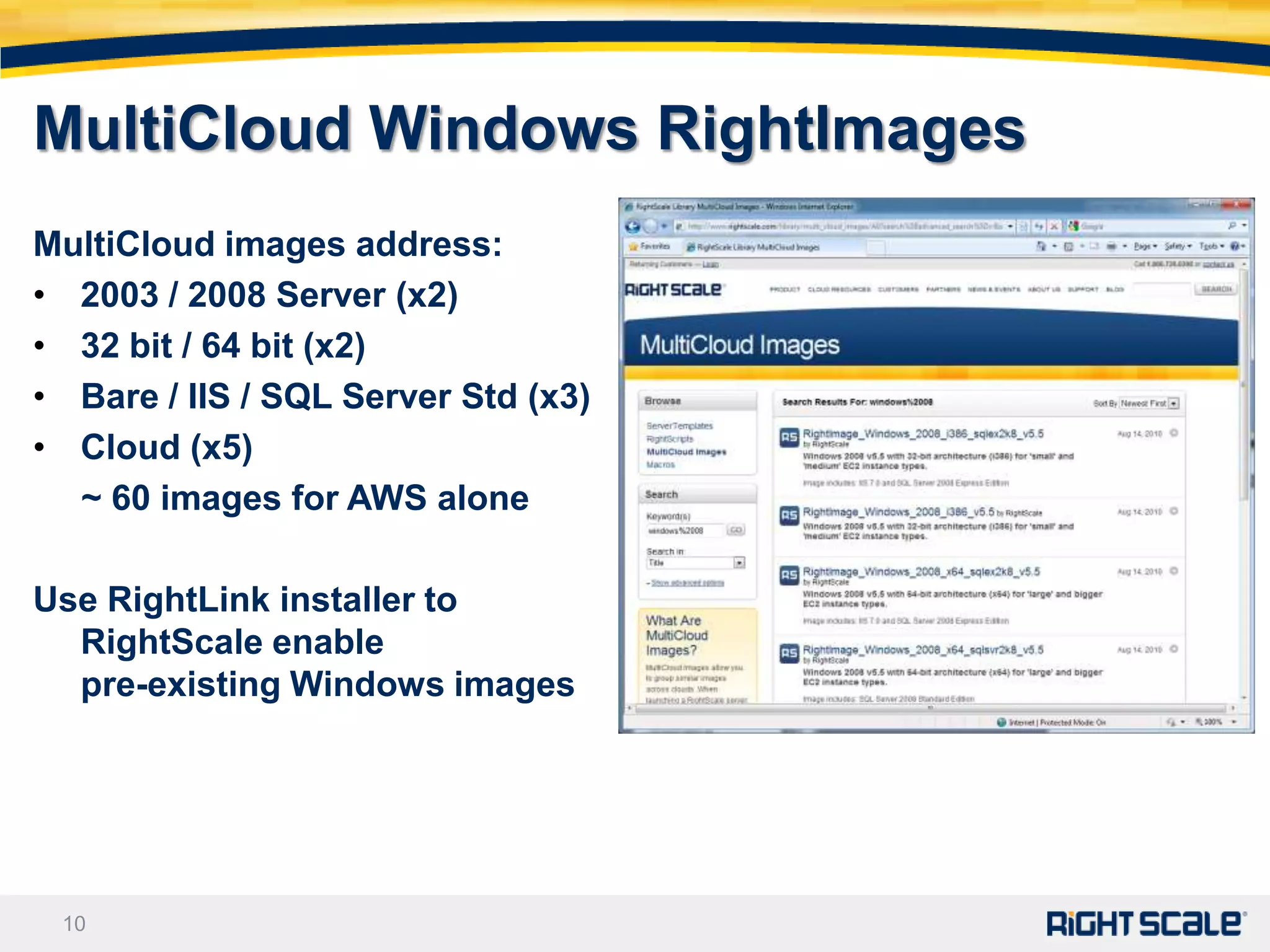Screen dimensions: 1270x952
Task: Open the Sort By Newest First dropdown
Action: [1149, 403]
